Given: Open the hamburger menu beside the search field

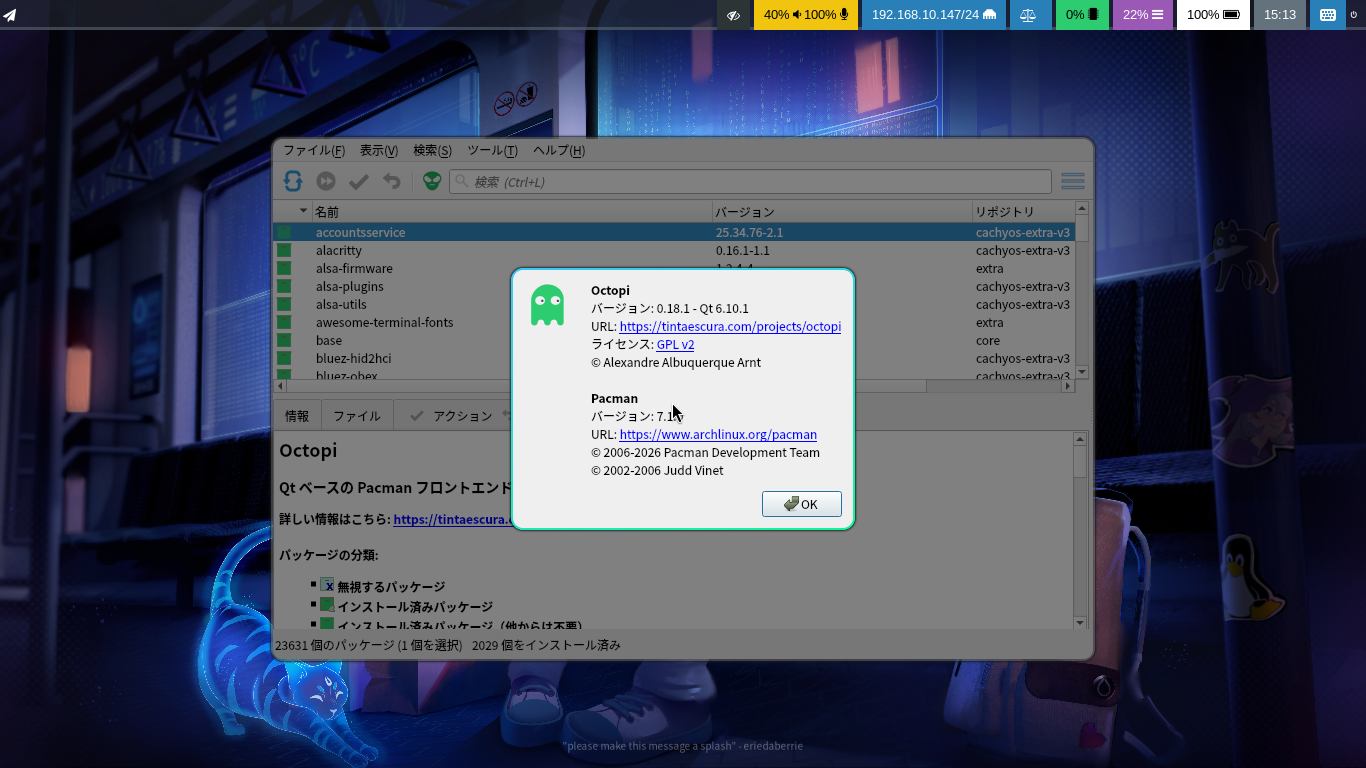Looking at the screenshot, I should tap(1073, 181).
